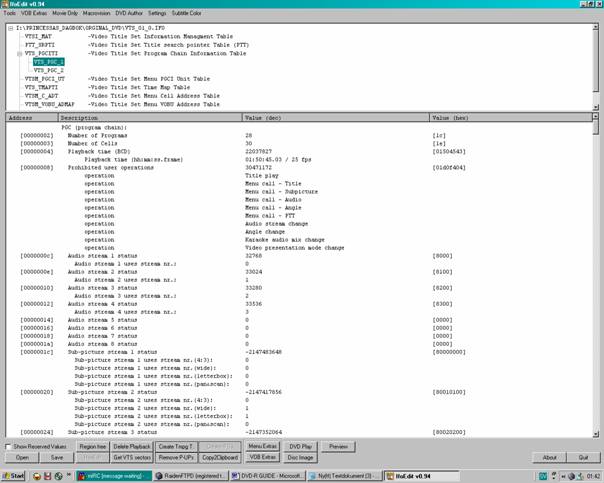The width and height of the screenshot is (604, 483).
Task: Click the system tray clock
Action: (593, 476)
